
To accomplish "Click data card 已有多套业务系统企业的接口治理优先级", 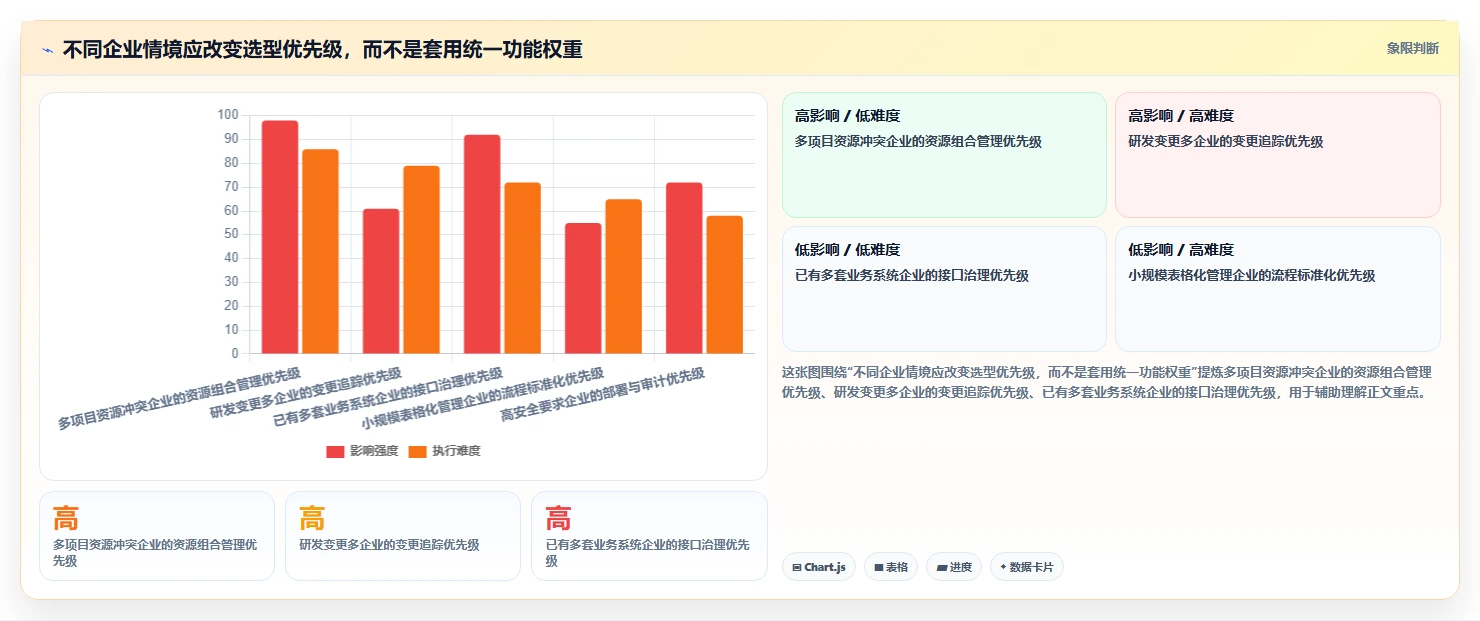I will [x=649, y=536].
